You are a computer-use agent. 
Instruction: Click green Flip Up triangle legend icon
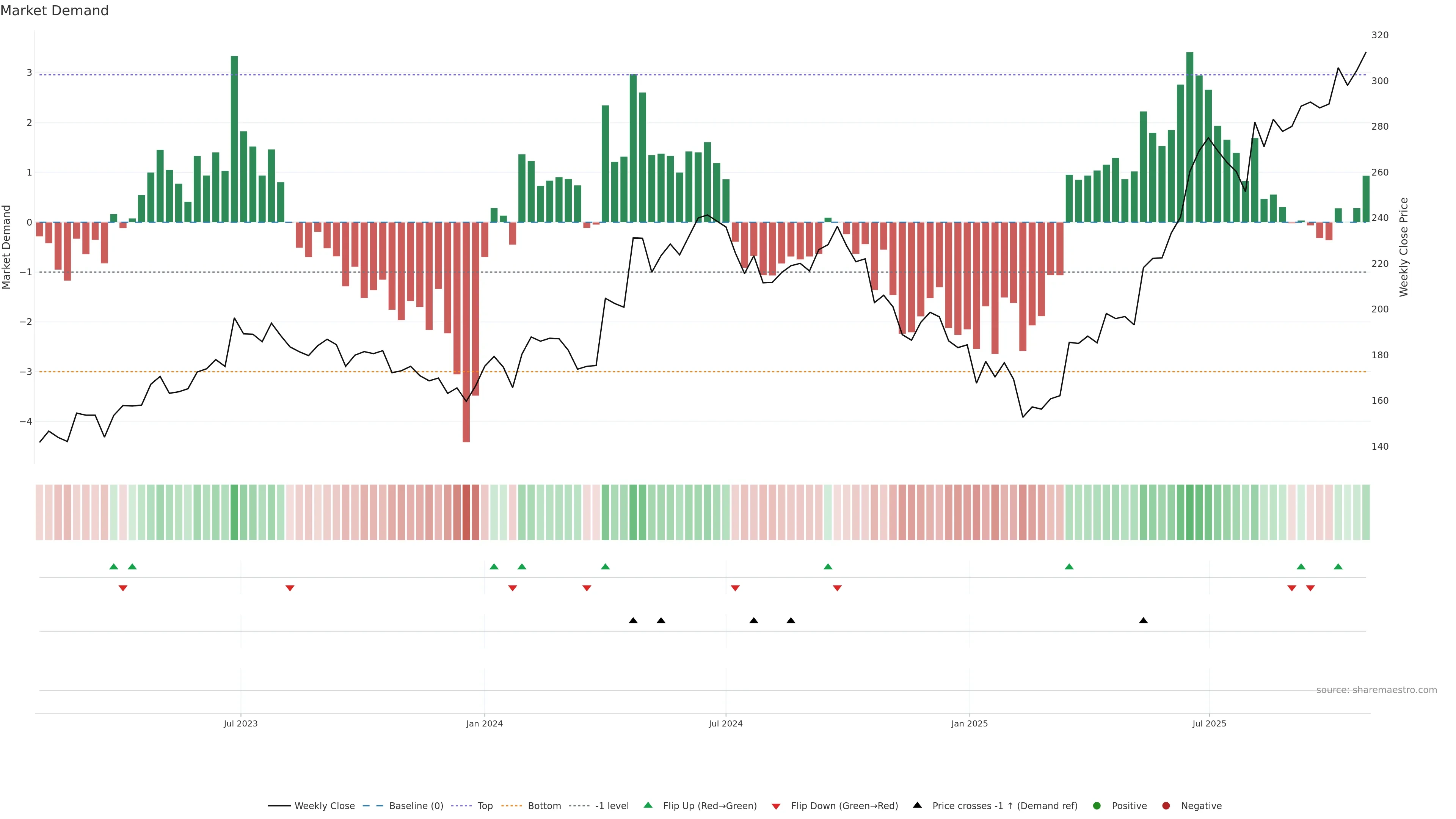point(648,805)
